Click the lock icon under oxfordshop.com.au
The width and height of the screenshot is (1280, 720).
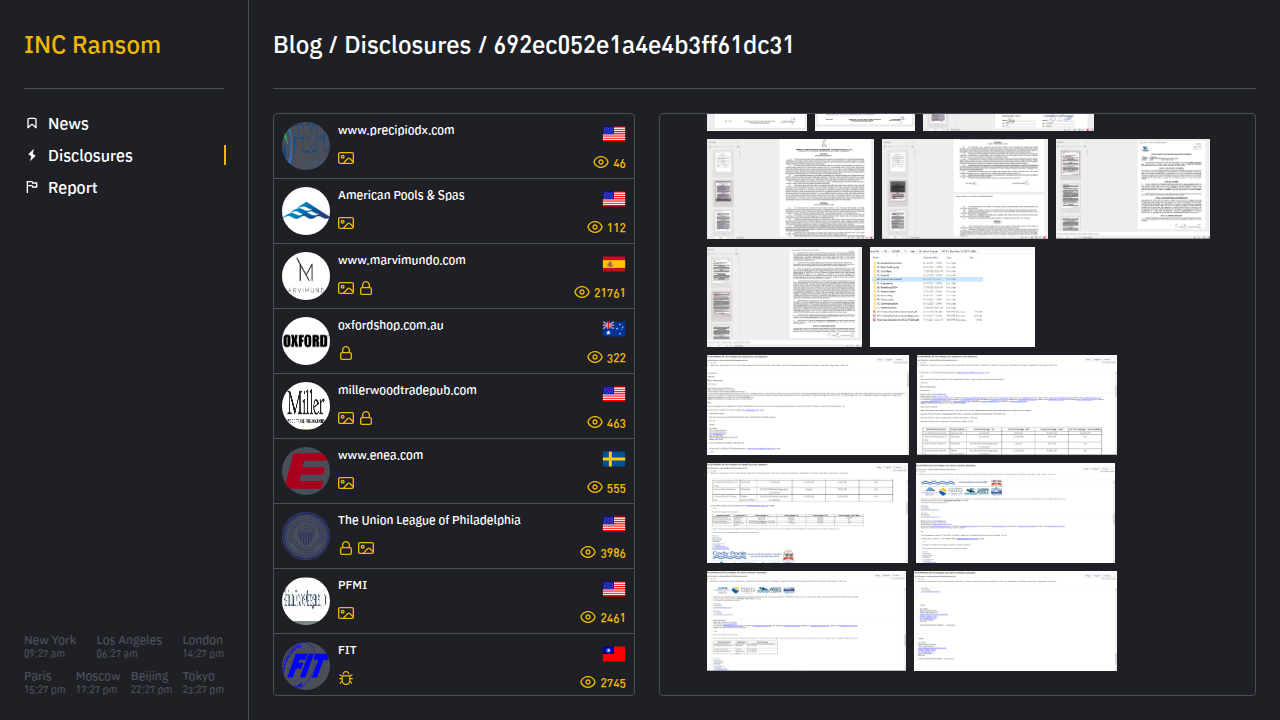pyautogui.click(x=346, y=353)
